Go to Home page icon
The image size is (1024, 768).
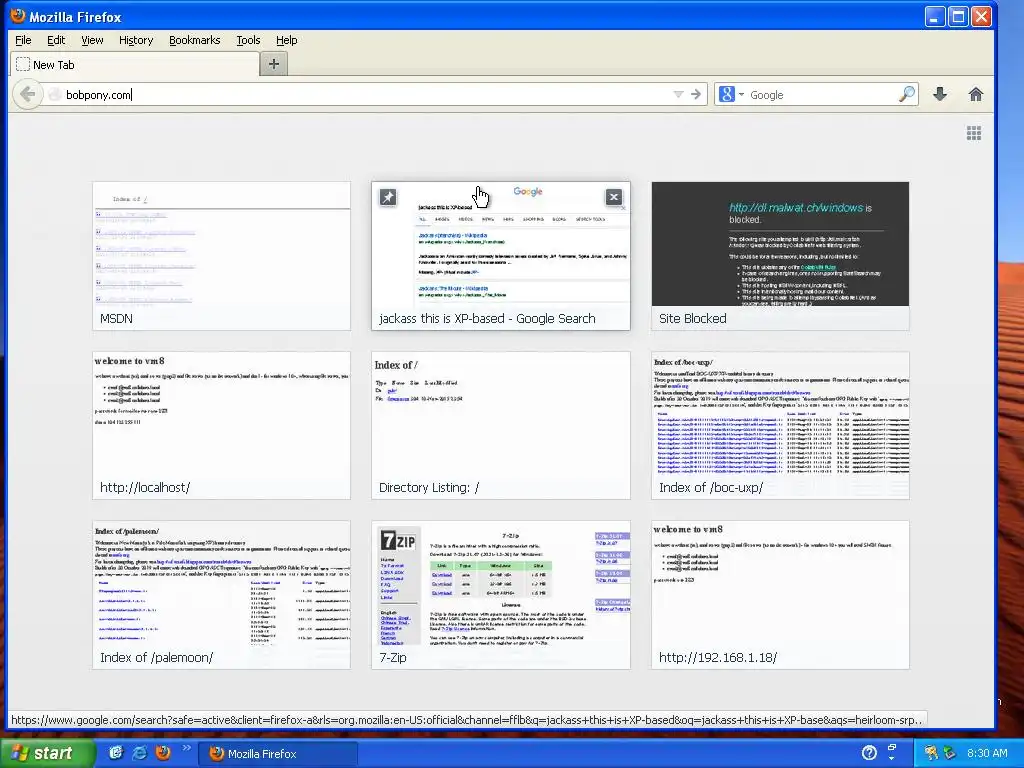click(x=976, y=94)
